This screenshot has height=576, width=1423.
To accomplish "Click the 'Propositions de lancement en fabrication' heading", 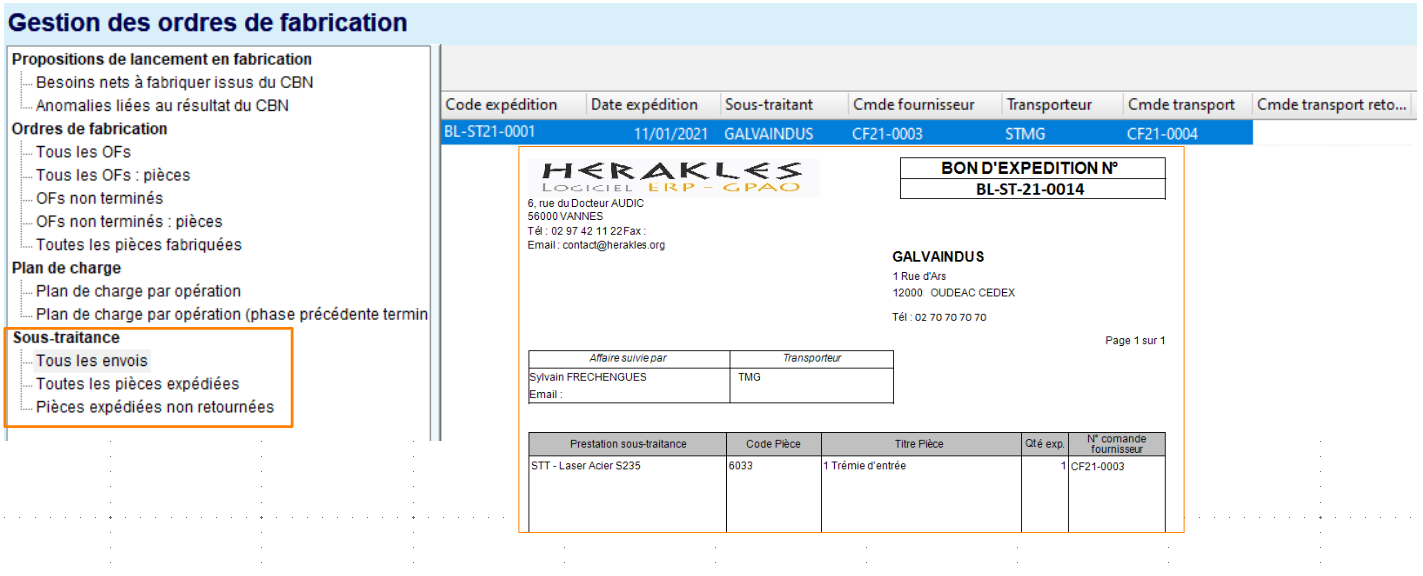I will point(162,60).
